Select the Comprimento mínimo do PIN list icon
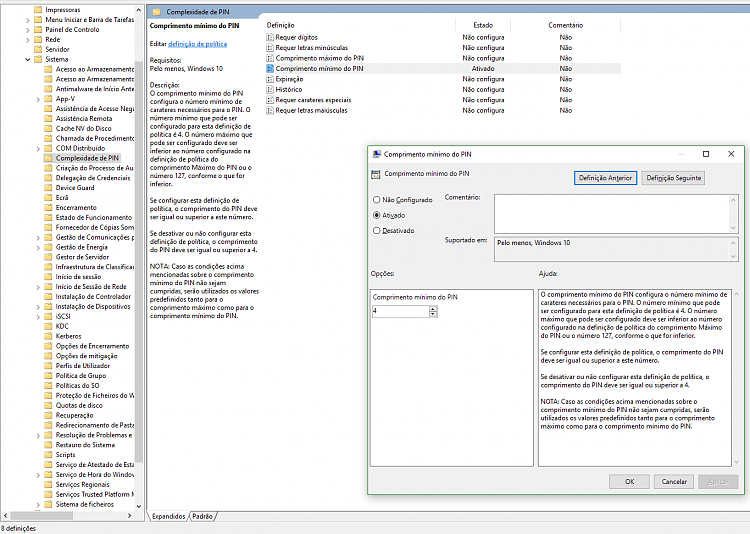 (270, 69)
